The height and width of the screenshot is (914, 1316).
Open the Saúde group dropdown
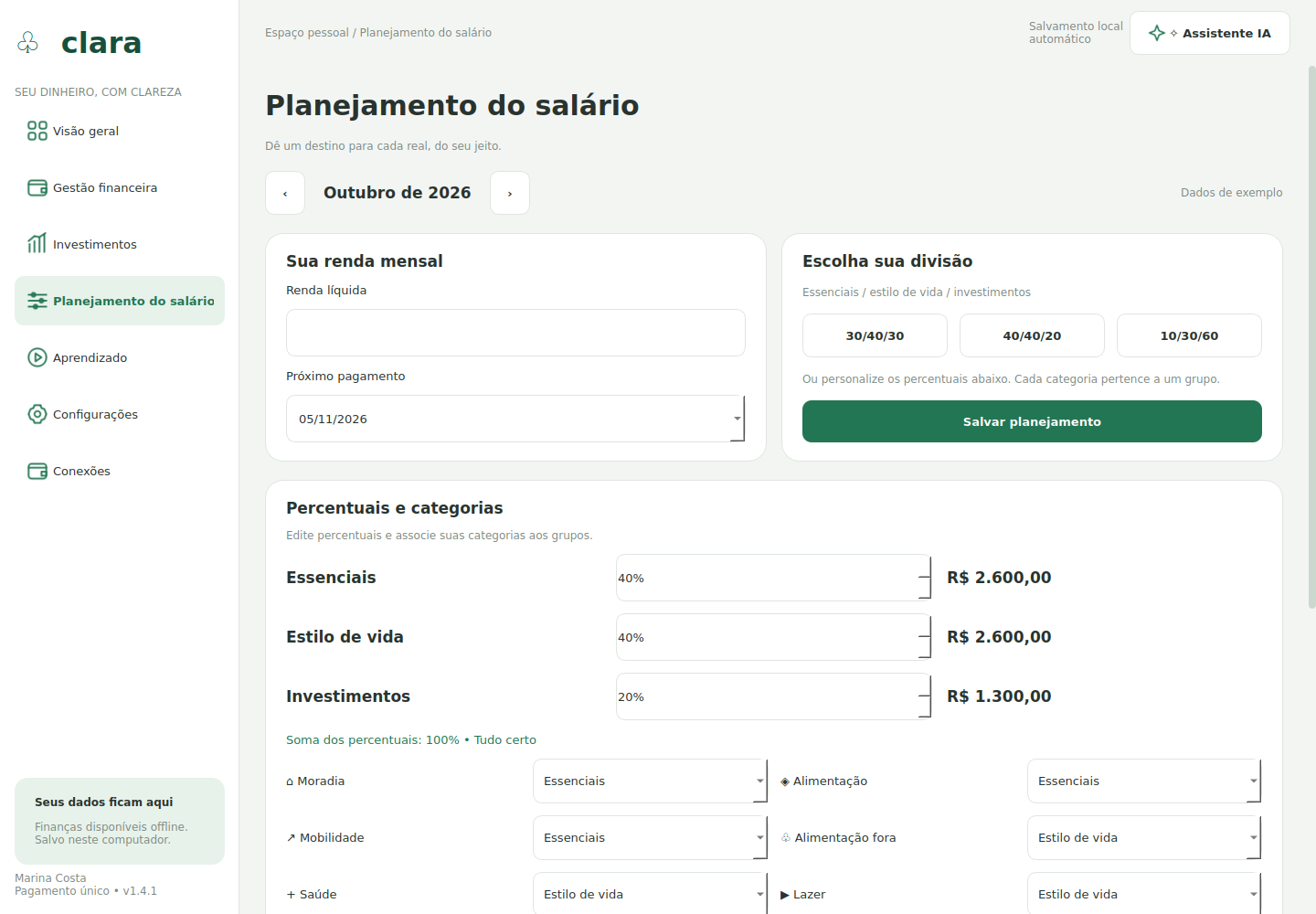pyautogui.click(x=650, y=895)
